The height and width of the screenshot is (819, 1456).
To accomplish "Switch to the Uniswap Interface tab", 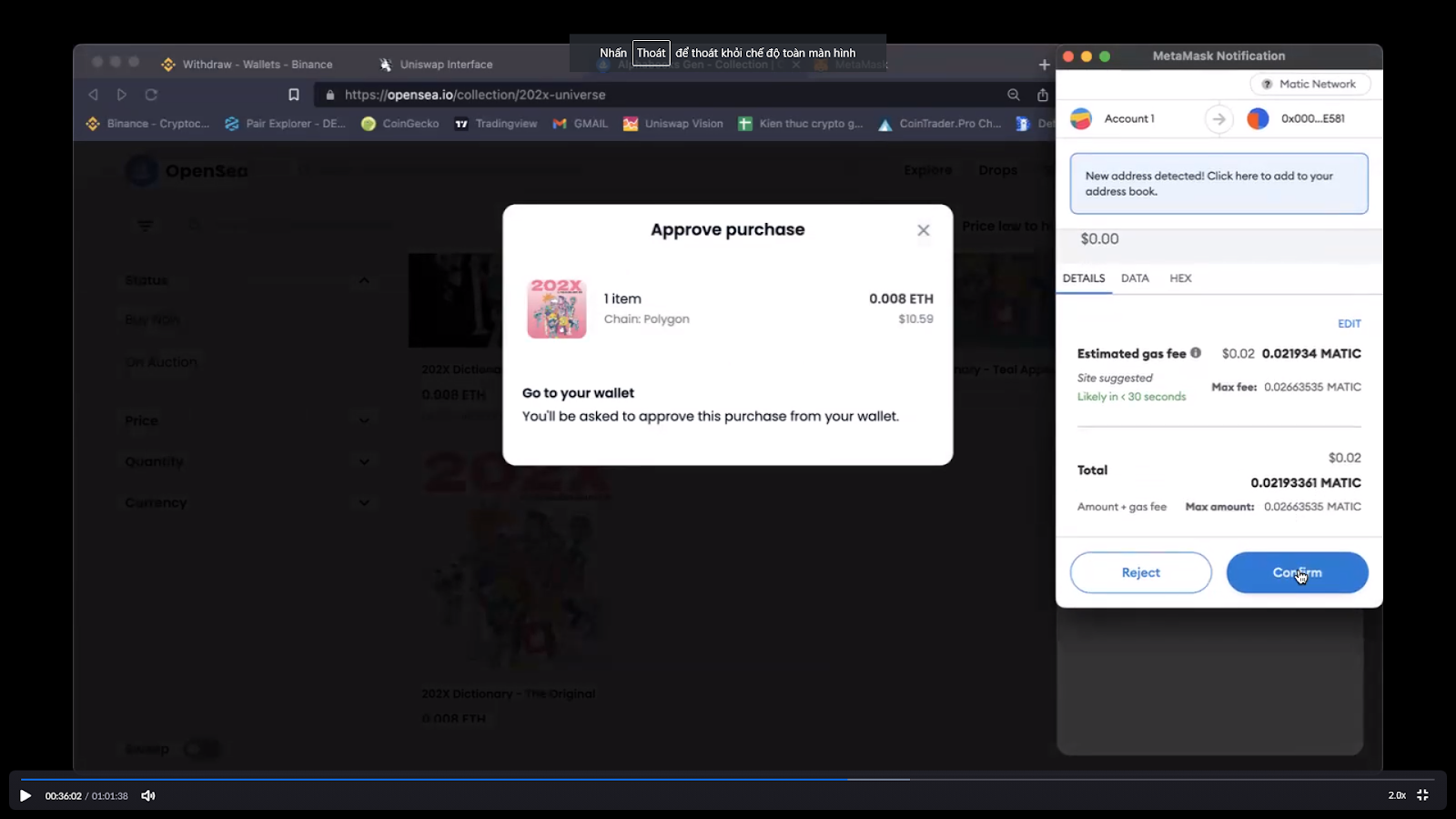I will (436, 65).
